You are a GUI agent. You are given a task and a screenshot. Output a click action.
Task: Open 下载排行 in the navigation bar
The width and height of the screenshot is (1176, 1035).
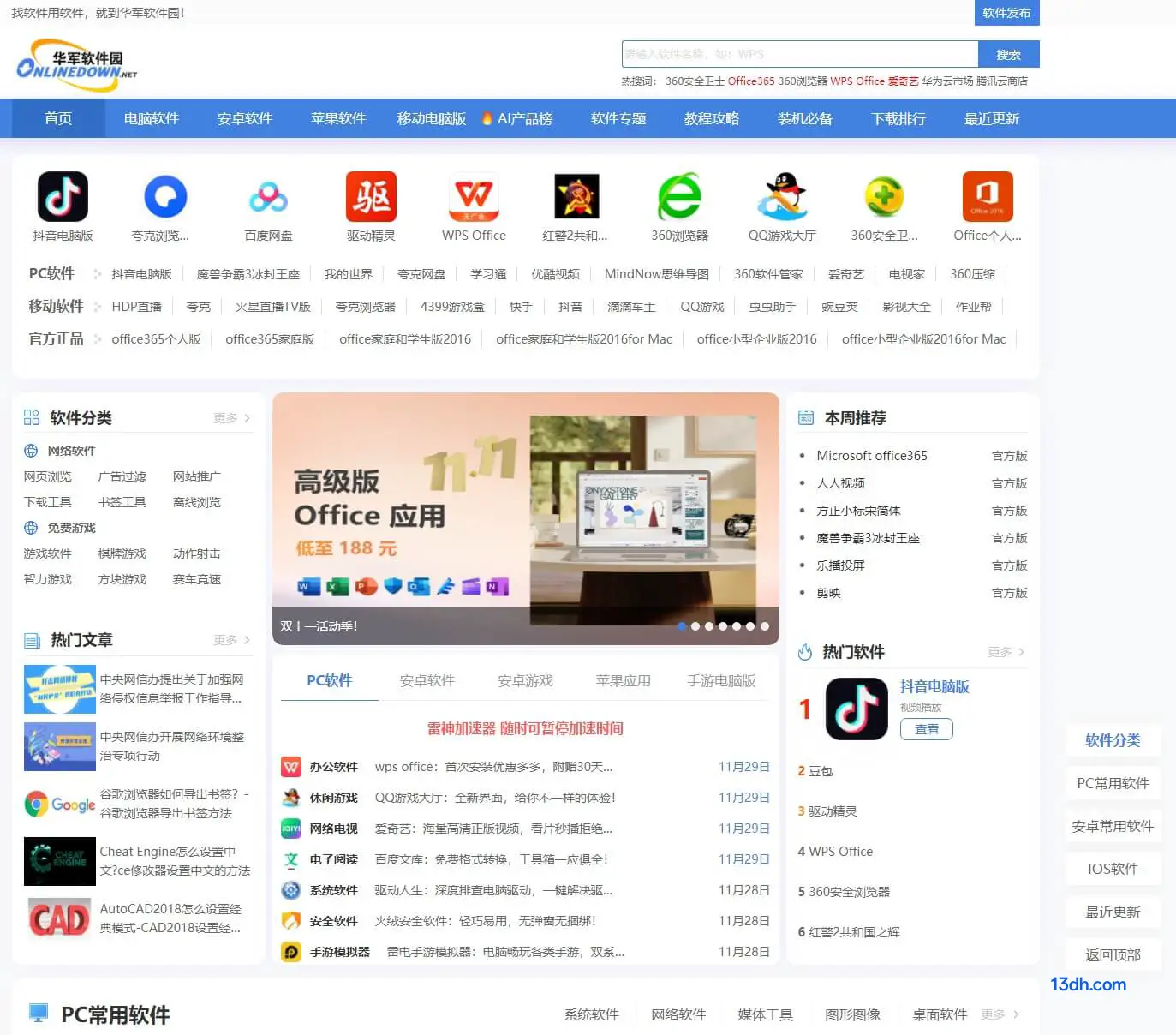point(898,118)
